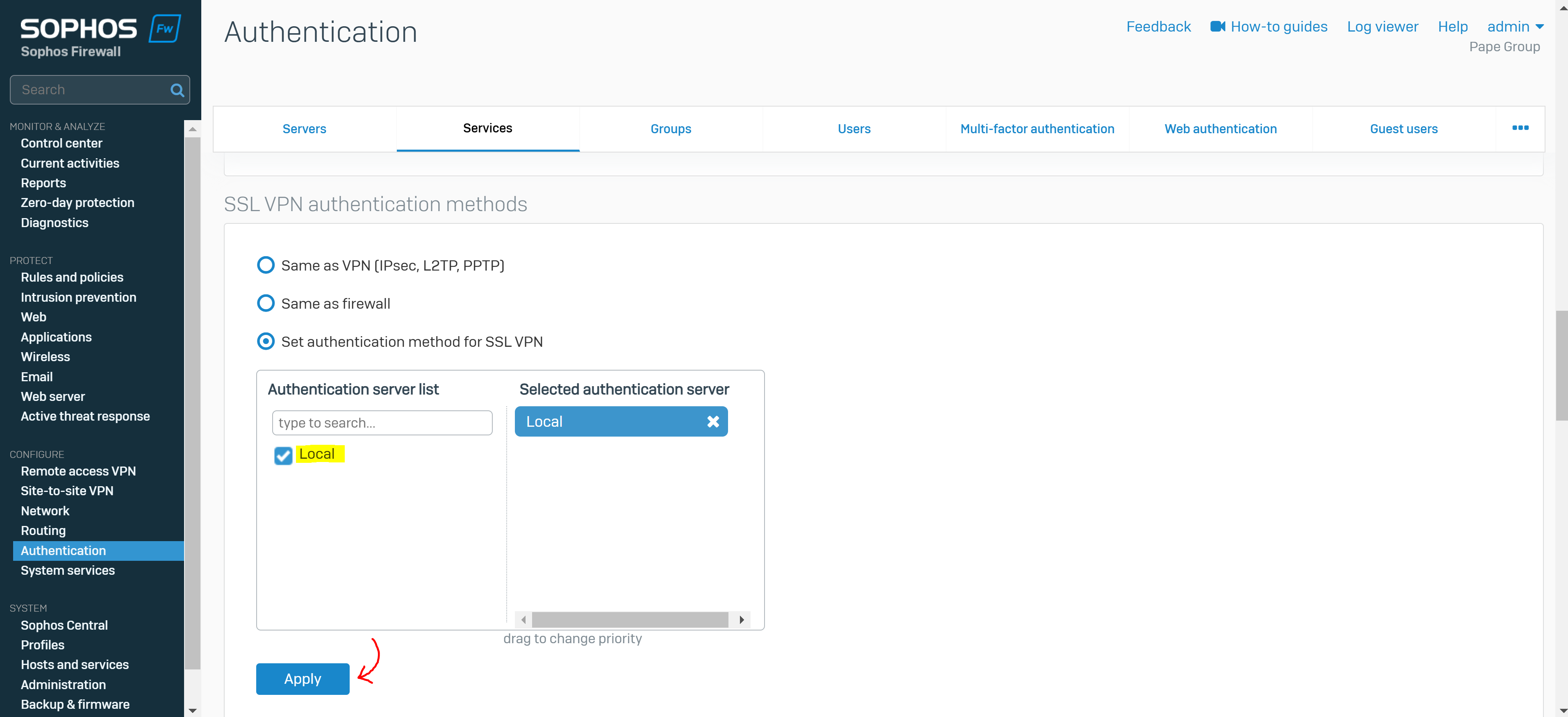Open Zero-day protection
The image size is (1568, 717).
[77, 203]
